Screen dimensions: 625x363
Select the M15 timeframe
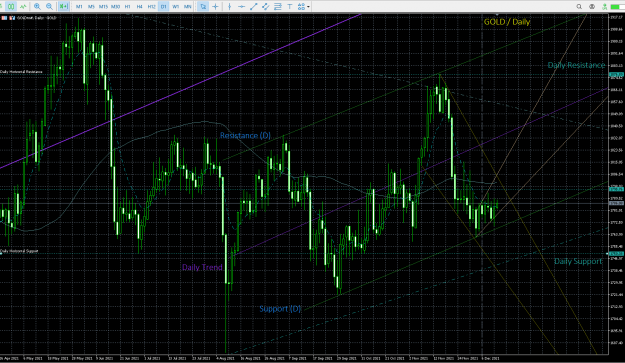(x=103, y=6)
